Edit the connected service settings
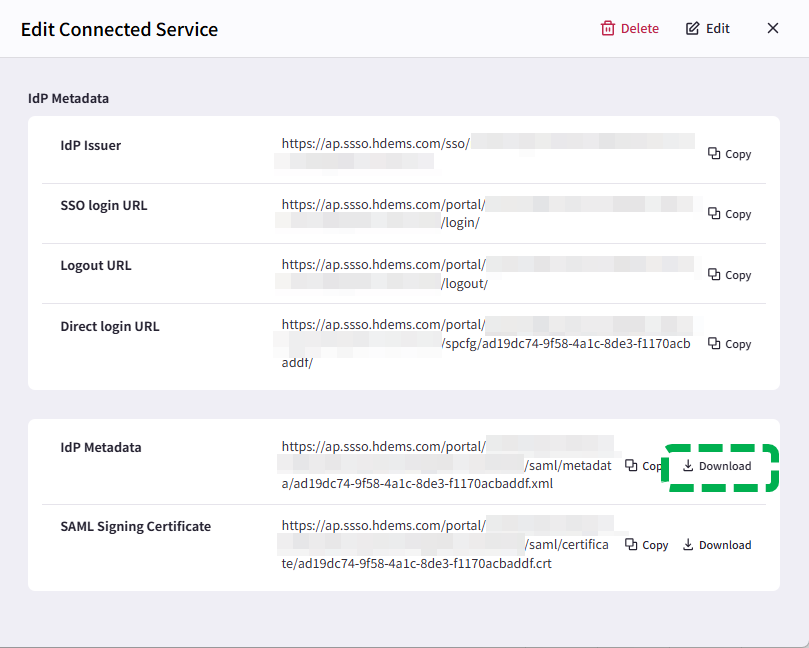The height and width of the screenshot is (648, 809). [x=707, y=28]
